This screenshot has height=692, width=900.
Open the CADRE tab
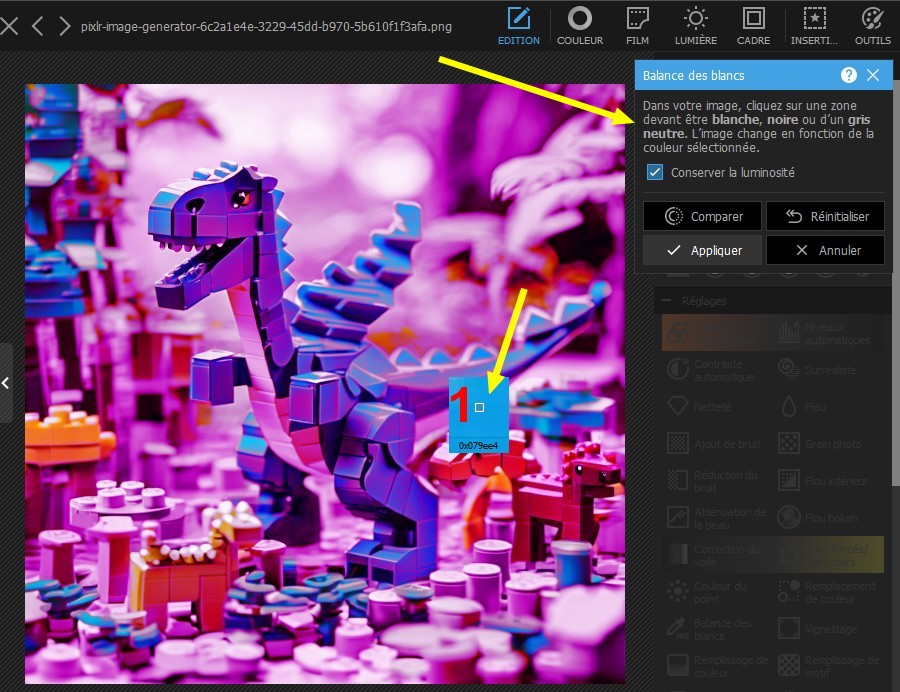point(753,26)
